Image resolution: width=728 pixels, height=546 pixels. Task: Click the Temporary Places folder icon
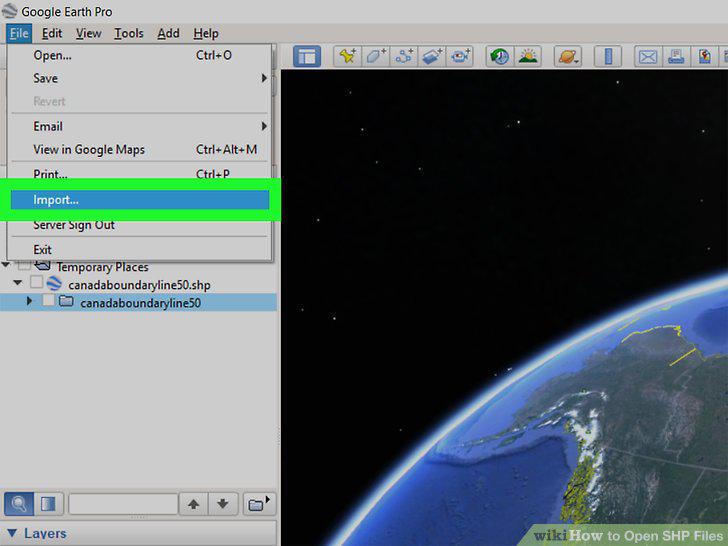pyautogui.click(x=43, y=266)
